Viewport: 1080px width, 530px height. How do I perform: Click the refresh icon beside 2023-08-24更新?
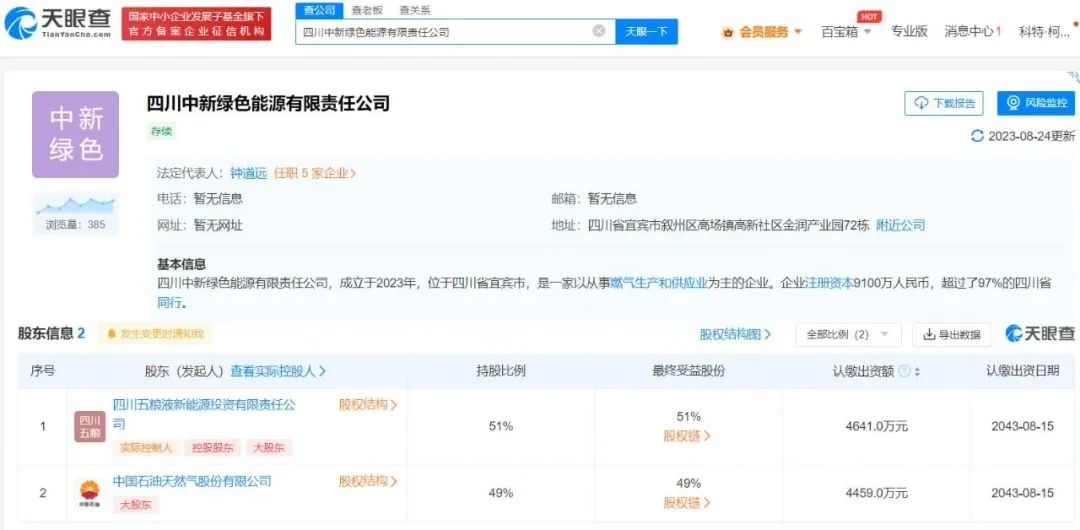click(977, 136)
